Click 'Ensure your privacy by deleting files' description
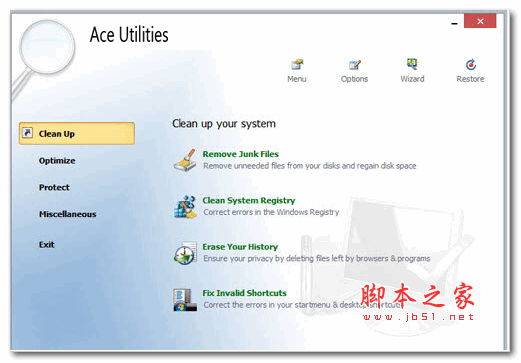 [x=317, y=258]
